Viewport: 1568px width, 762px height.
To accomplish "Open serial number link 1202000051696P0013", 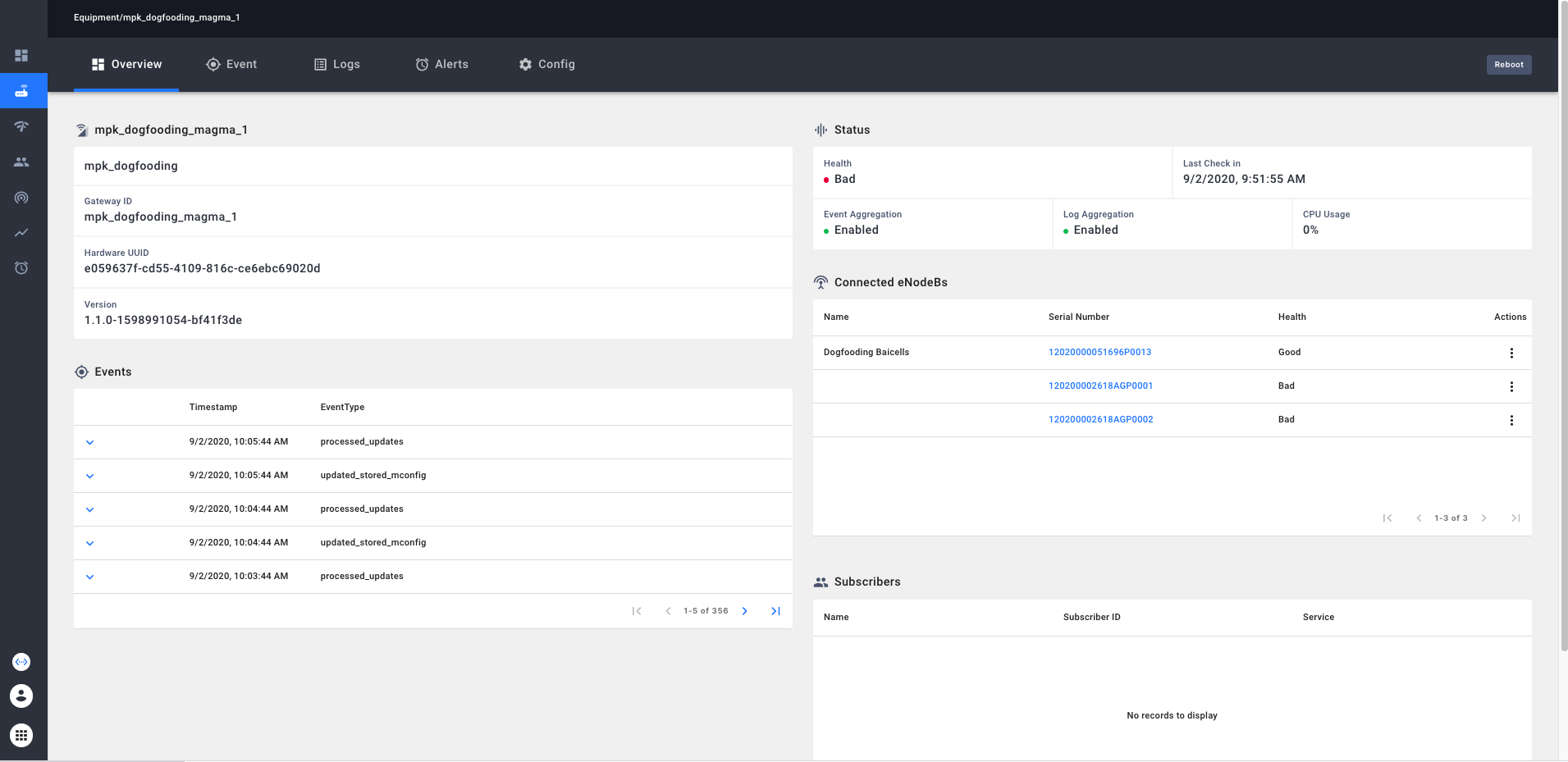I will pyautogui.click(x=1099, y=353).
